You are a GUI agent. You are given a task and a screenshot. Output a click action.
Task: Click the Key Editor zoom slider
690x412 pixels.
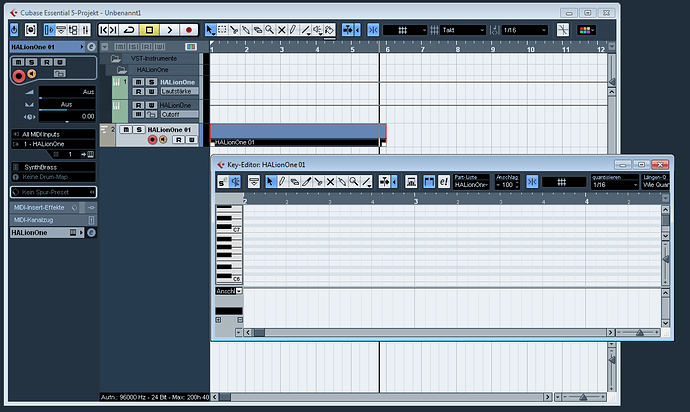pyautogui.click(x=638, y=332)
